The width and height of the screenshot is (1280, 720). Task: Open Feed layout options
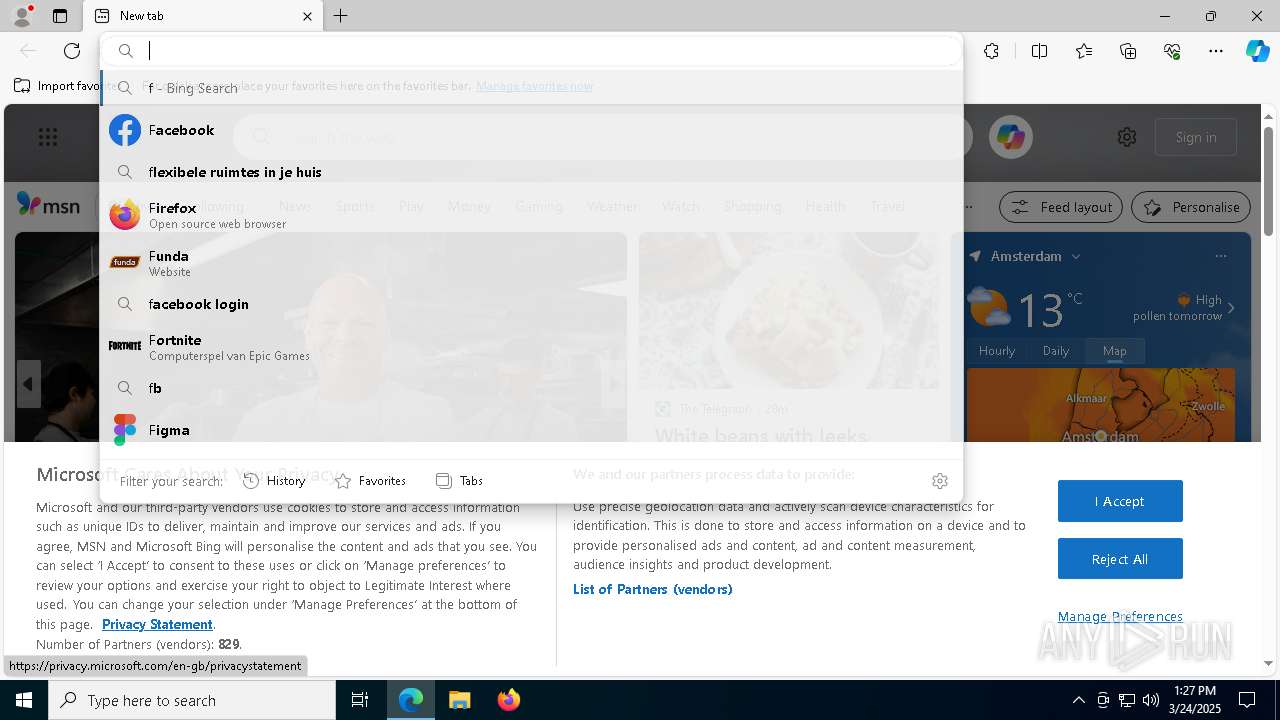pyautogui.click(x=1062, y=207)
